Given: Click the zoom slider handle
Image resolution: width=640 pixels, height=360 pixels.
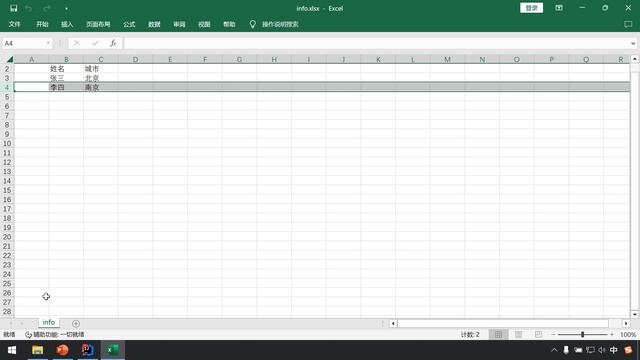Looking at the screenshot, I should click(582, 335).
